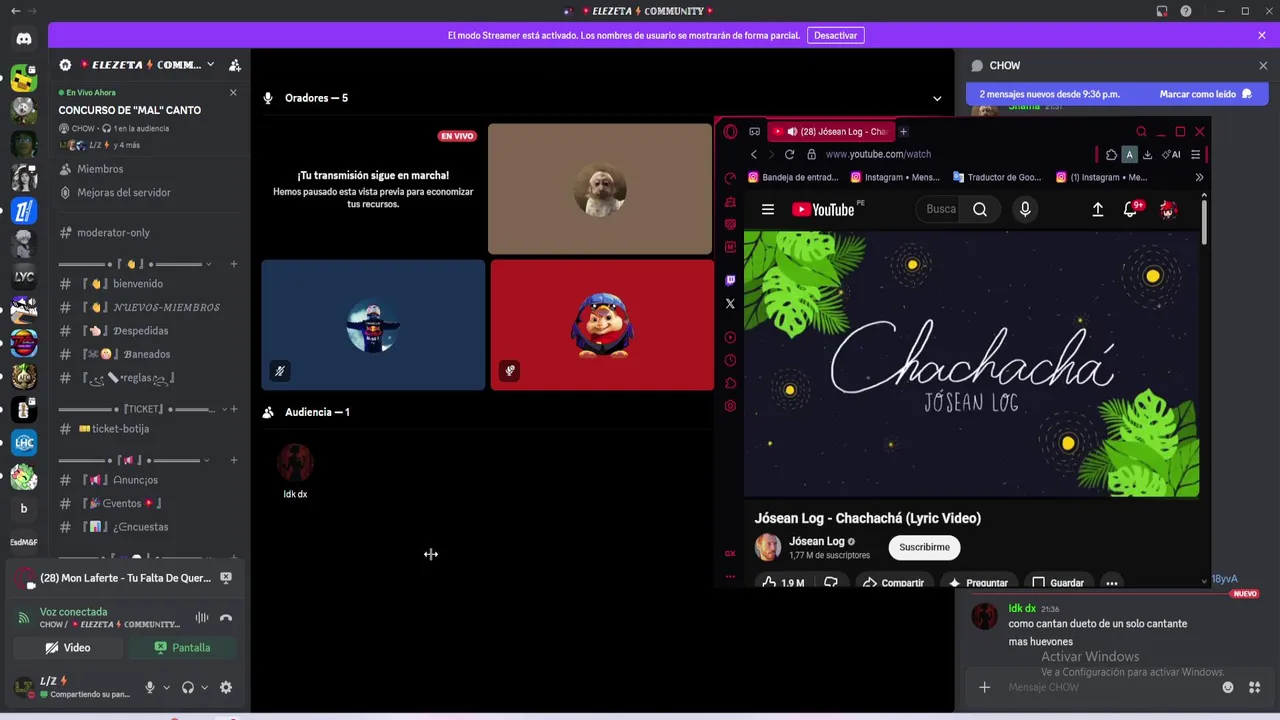
Task: Click Marcar como leído button
Action: (x=1205, y=94)
